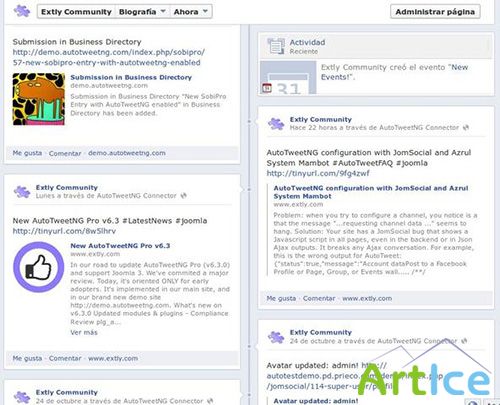Click the globe privacy icon on the Lunes post

183,196
